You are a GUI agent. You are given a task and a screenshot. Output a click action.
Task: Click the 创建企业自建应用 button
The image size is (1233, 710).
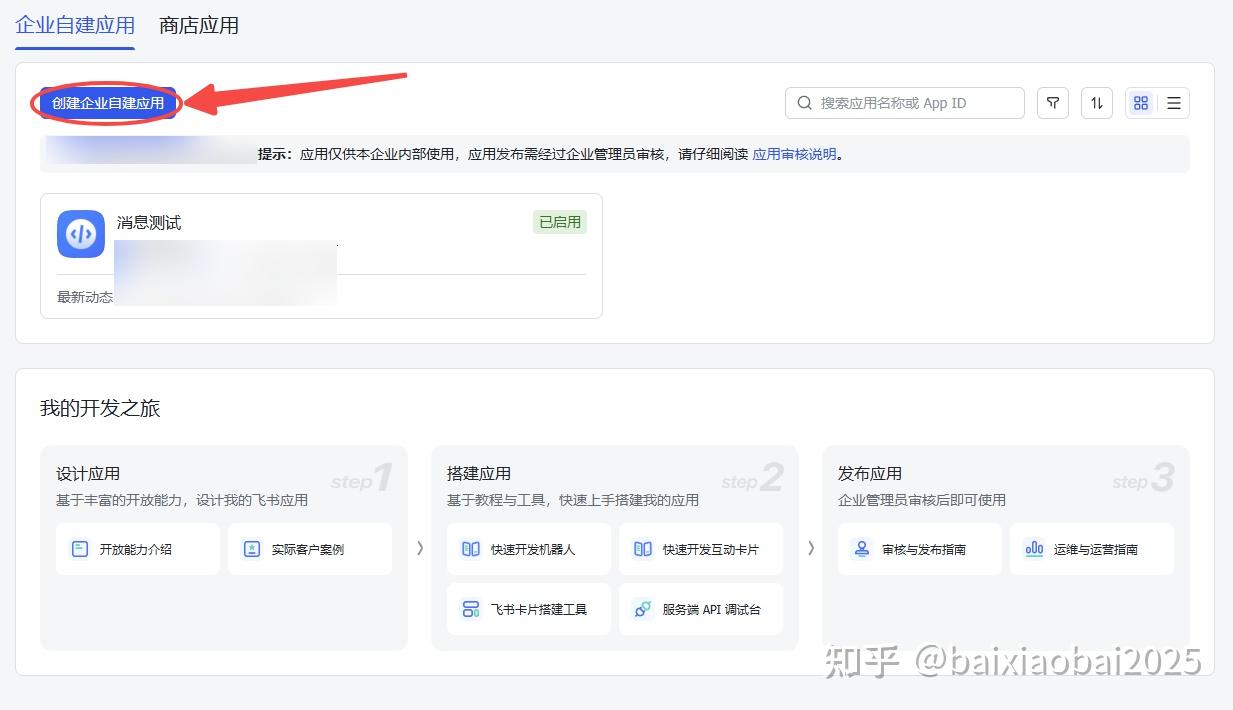[108, 103]
